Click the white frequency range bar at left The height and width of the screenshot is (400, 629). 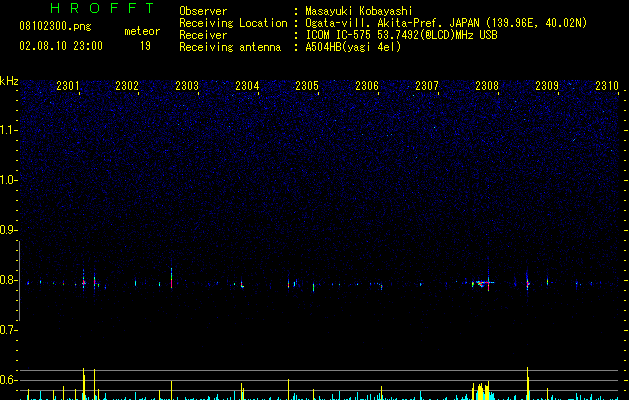tap(19, 280)
